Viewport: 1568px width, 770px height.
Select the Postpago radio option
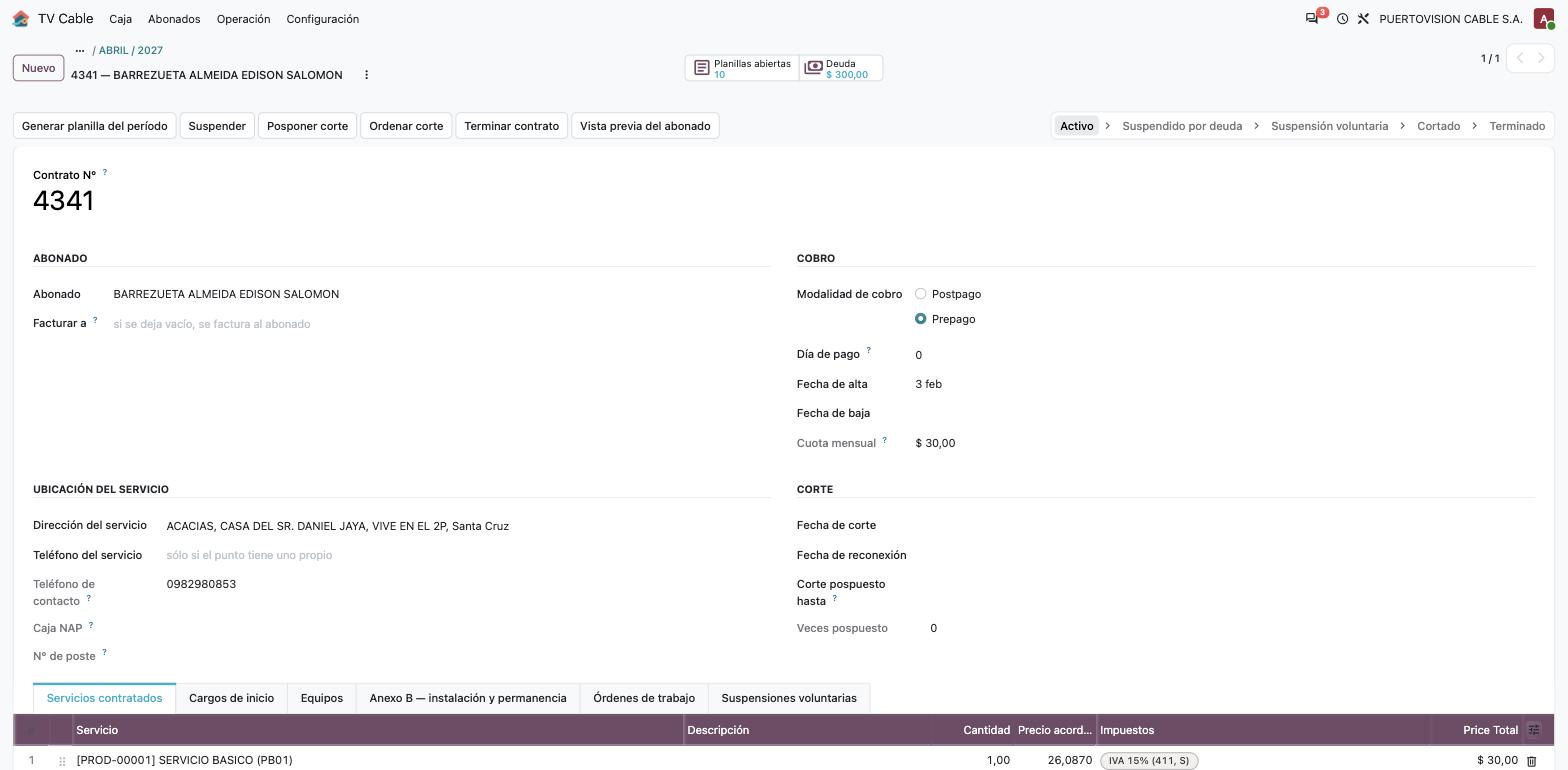click(920, 294)
